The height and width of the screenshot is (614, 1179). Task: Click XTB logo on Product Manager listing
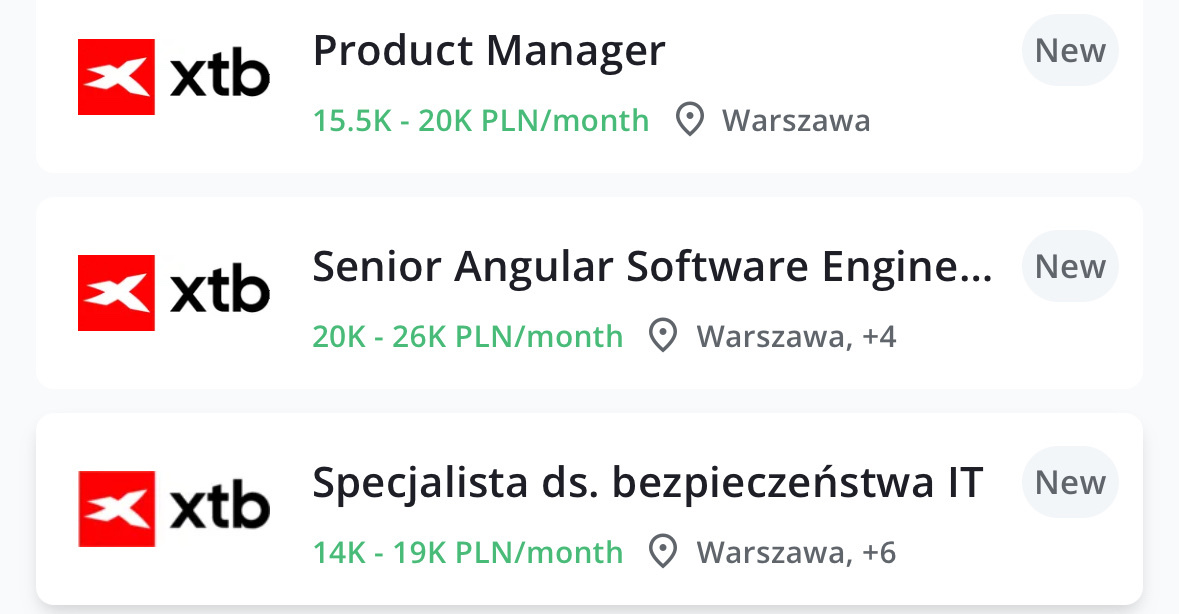point(174,77)
